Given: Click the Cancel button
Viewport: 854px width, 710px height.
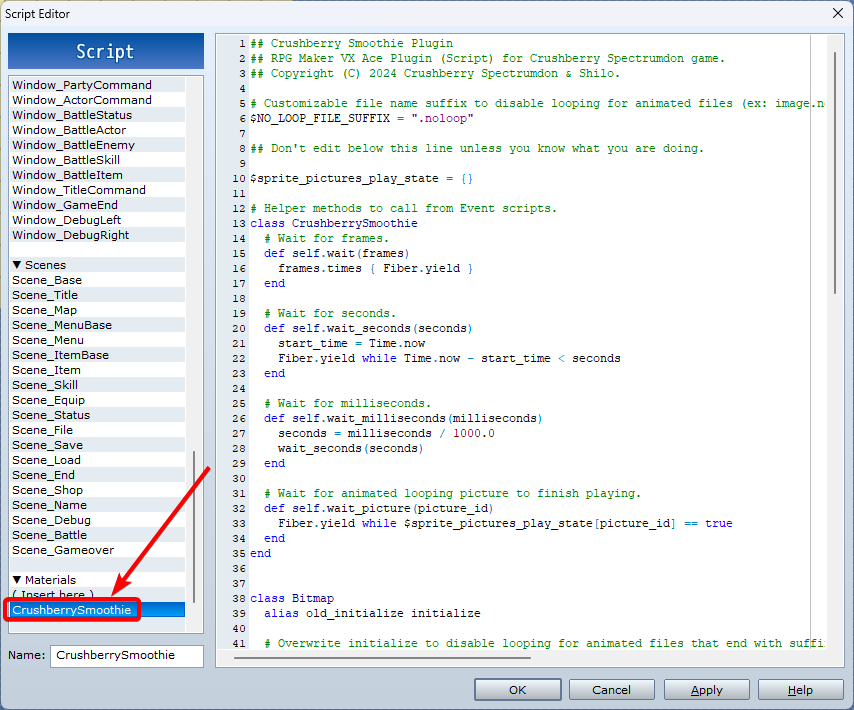Looking at the screenshot, I should (611, 690).
